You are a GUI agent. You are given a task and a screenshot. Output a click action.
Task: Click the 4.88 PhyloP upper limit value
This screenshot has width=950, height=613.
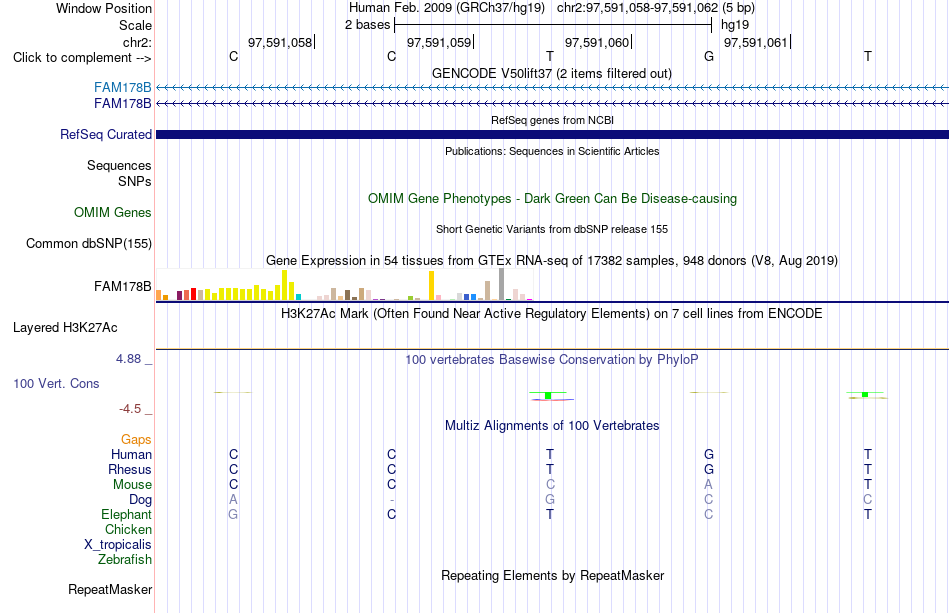tap(128, 359)
